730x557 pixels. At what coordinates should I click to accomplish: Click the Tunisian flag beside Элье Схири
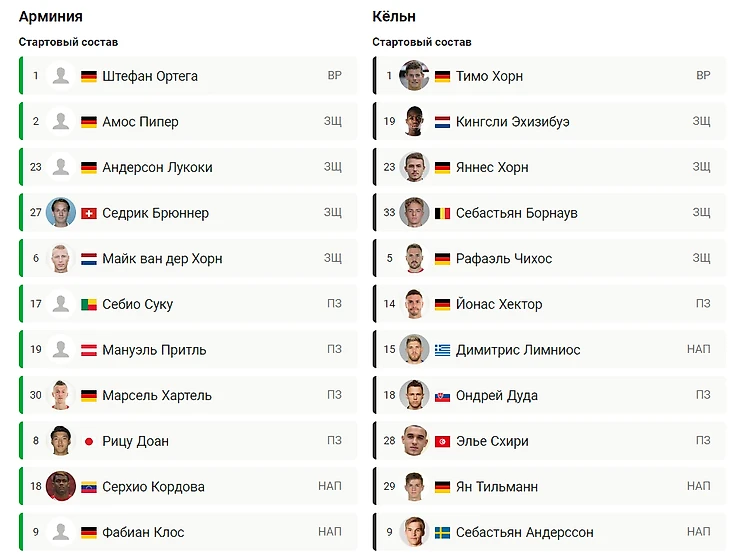[x=442, y=442]
